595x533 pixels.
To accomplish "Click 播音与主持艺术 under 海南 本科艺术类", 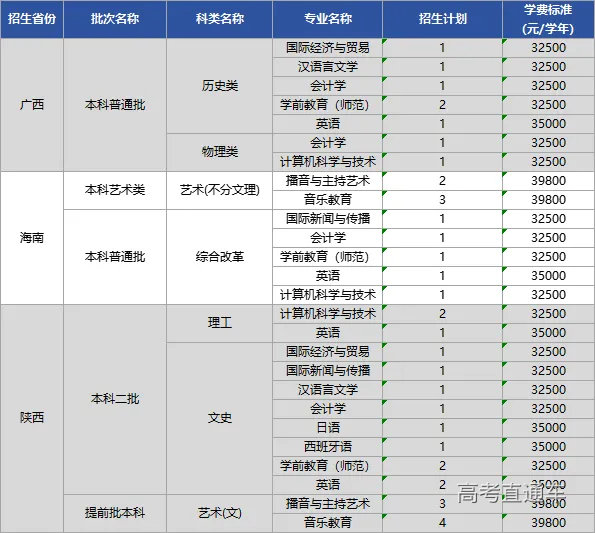I will [x=327, y=181].
